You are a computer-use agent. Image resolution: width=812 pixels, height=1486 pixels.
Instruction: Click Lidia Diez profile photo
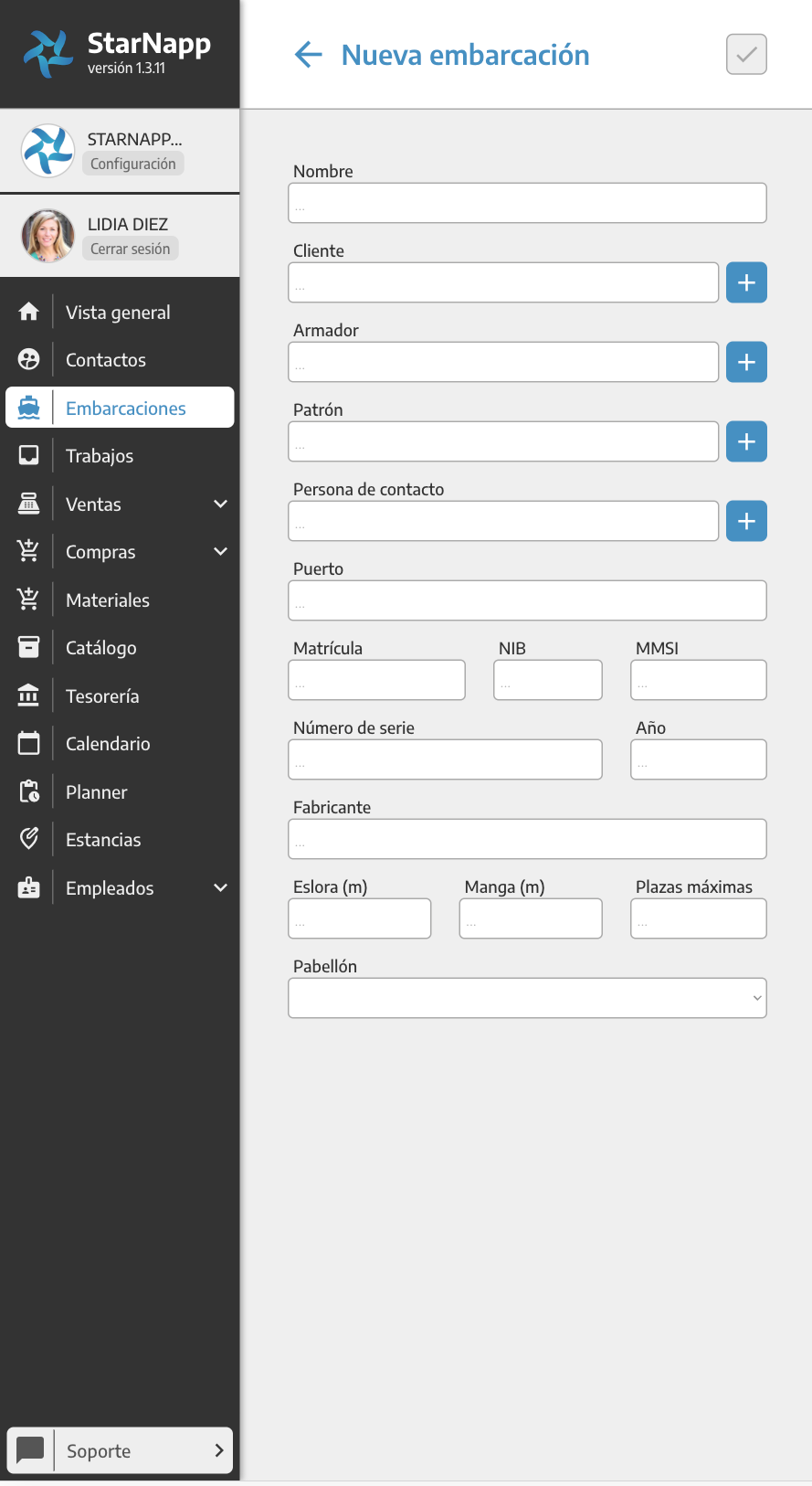[x=47, y=236]
